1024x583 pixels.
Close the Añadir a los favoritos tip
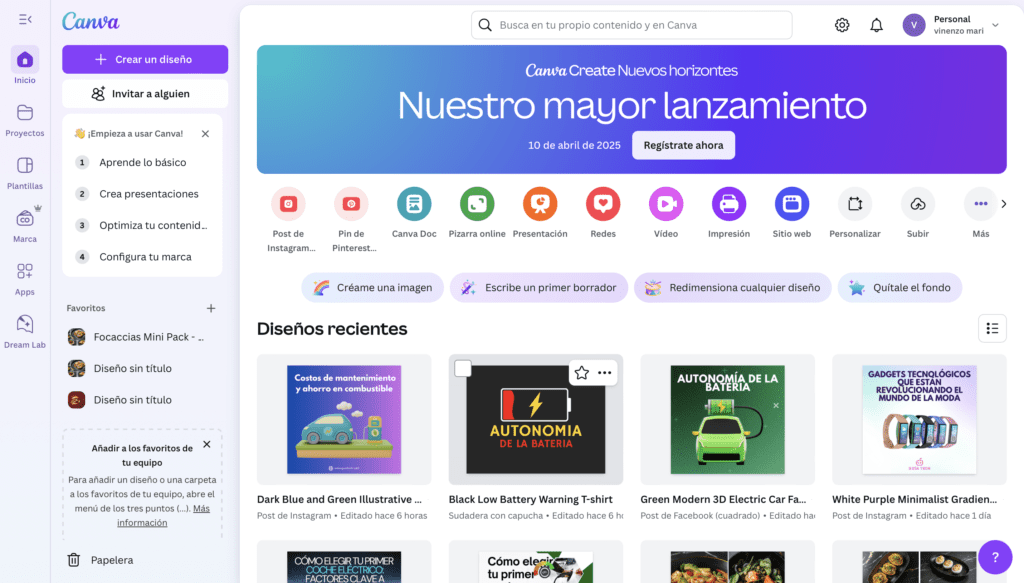click(207, 445)
